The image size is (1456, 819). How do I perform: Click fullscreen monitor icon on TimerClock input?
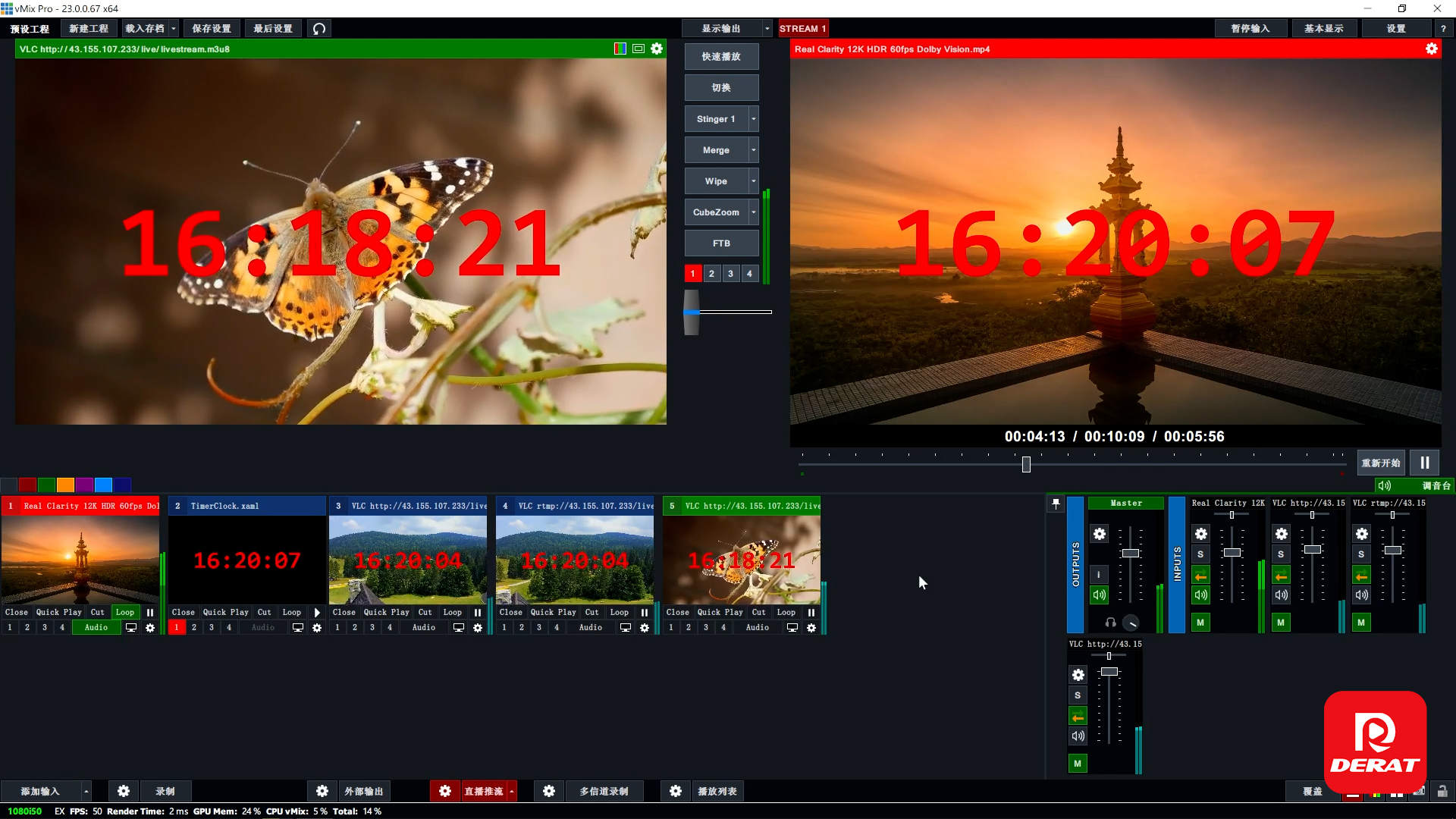pyautogui.click(x=298, y=628)
